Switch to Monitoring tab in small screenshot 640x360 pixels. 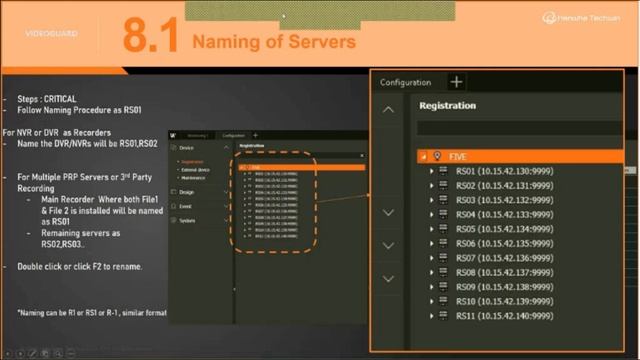tap(198, 136)
